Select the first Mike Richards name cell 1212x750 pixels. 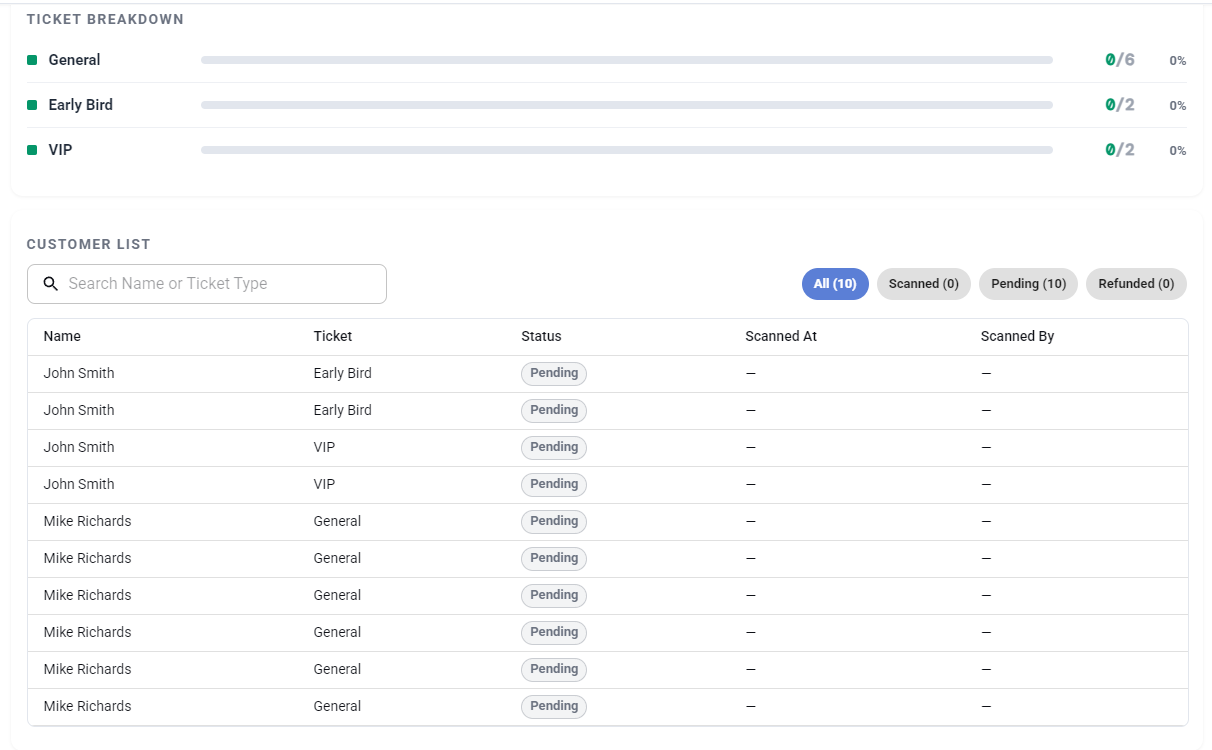click(87, 521)
